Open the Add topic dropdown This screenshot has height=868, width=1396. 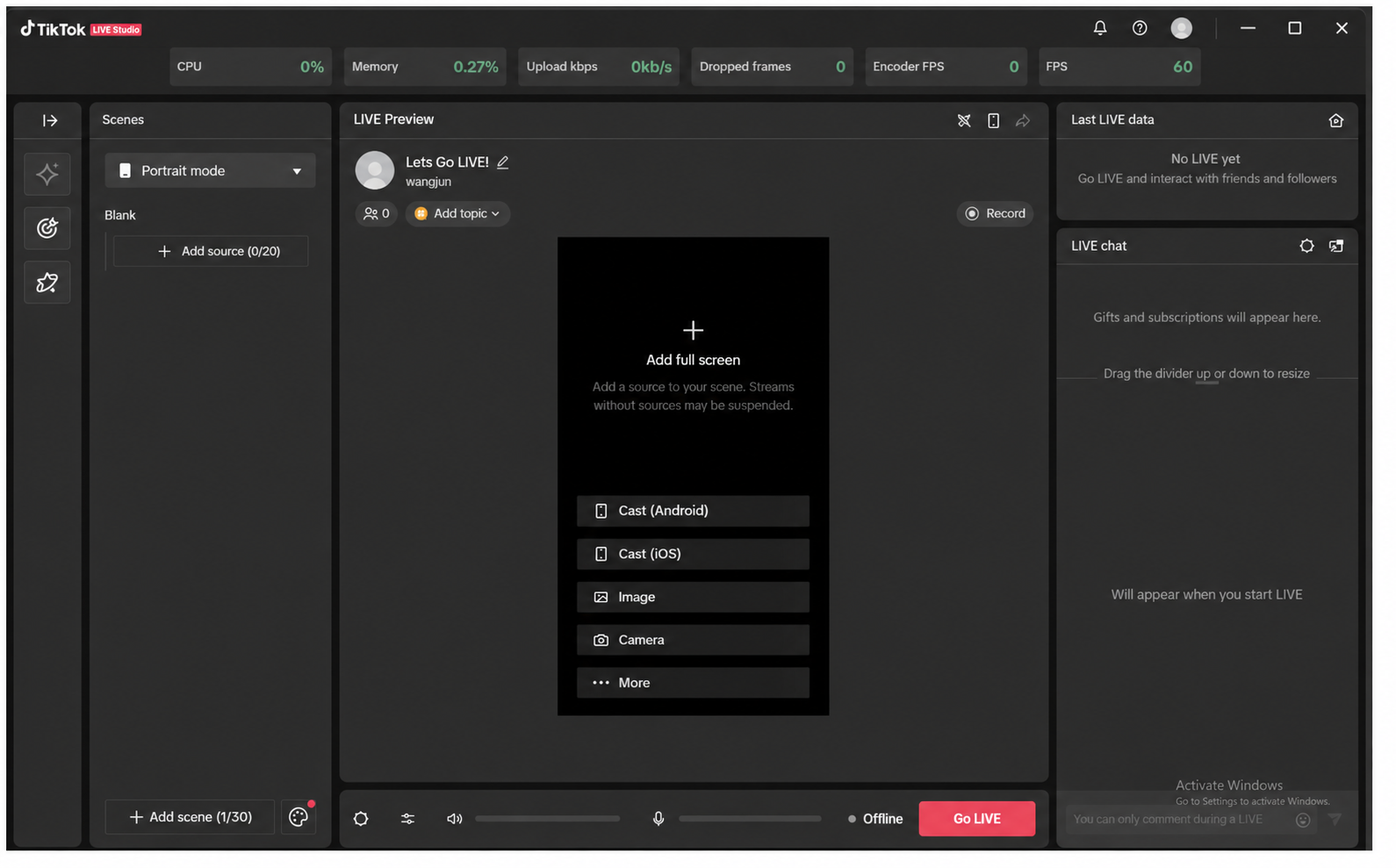[457, 213]
